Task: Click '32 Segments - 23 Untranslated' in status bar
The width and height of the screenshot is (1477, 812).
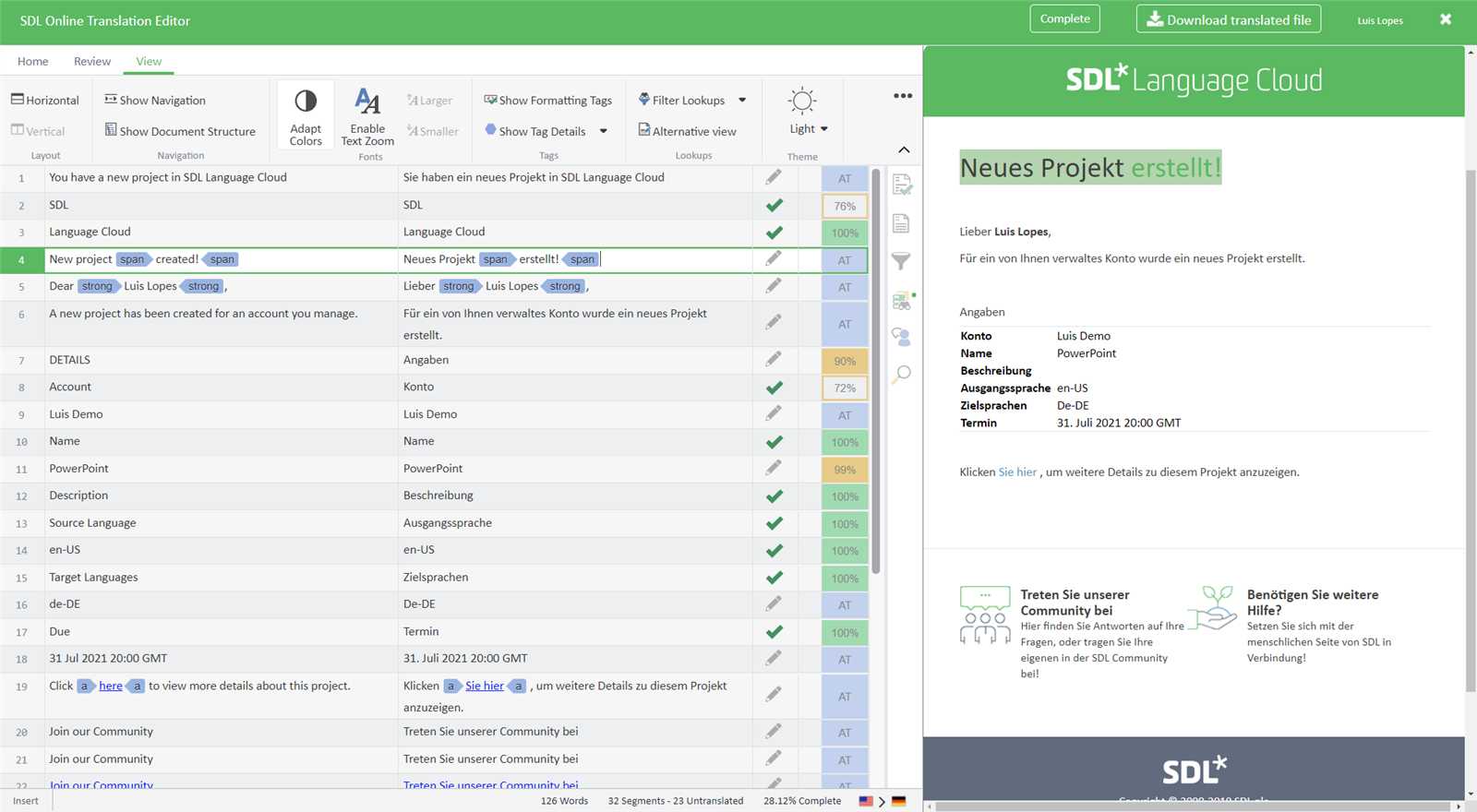Action: click(676, 801)
